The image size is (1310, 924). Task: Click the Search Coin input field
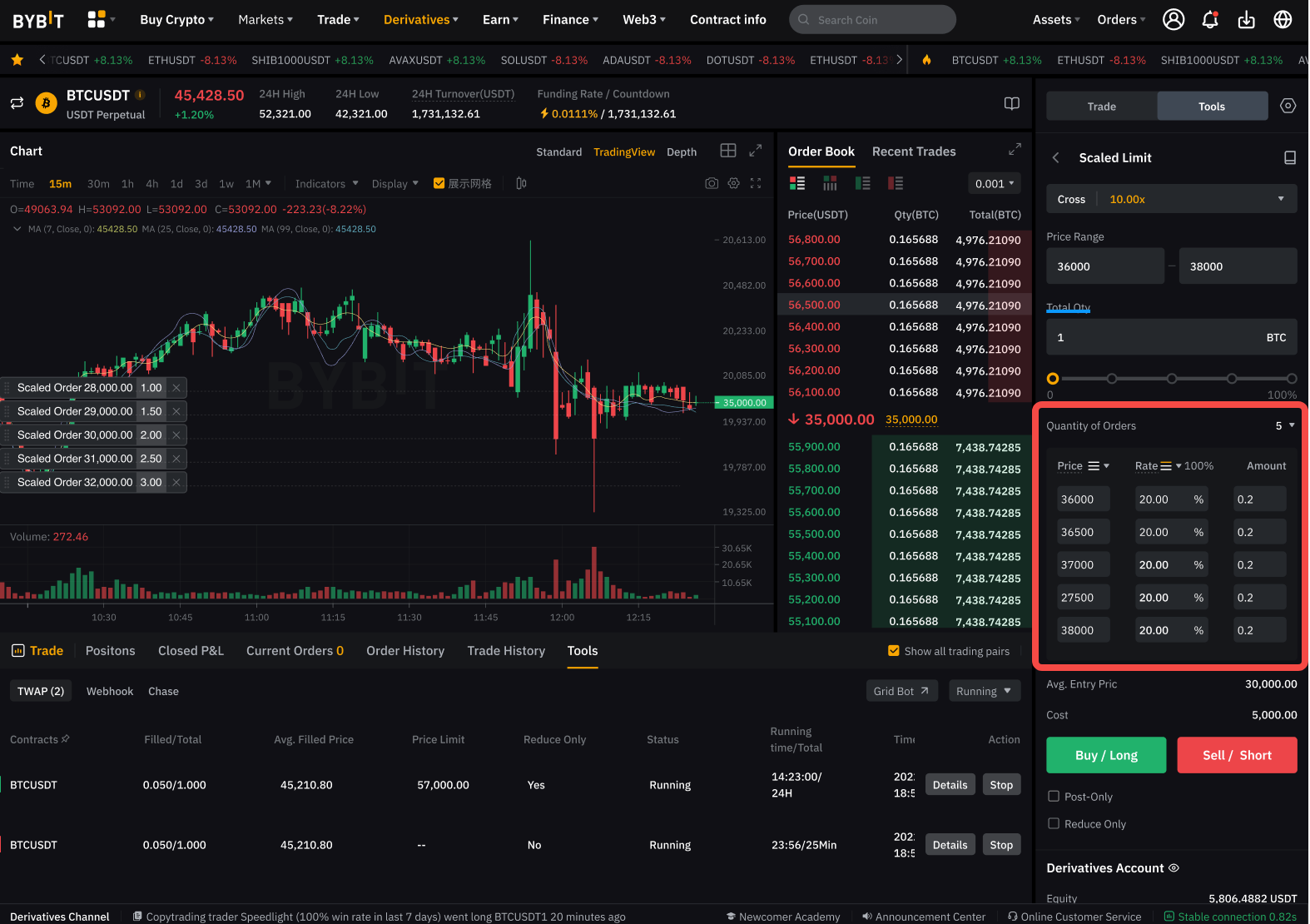[872, 20]
